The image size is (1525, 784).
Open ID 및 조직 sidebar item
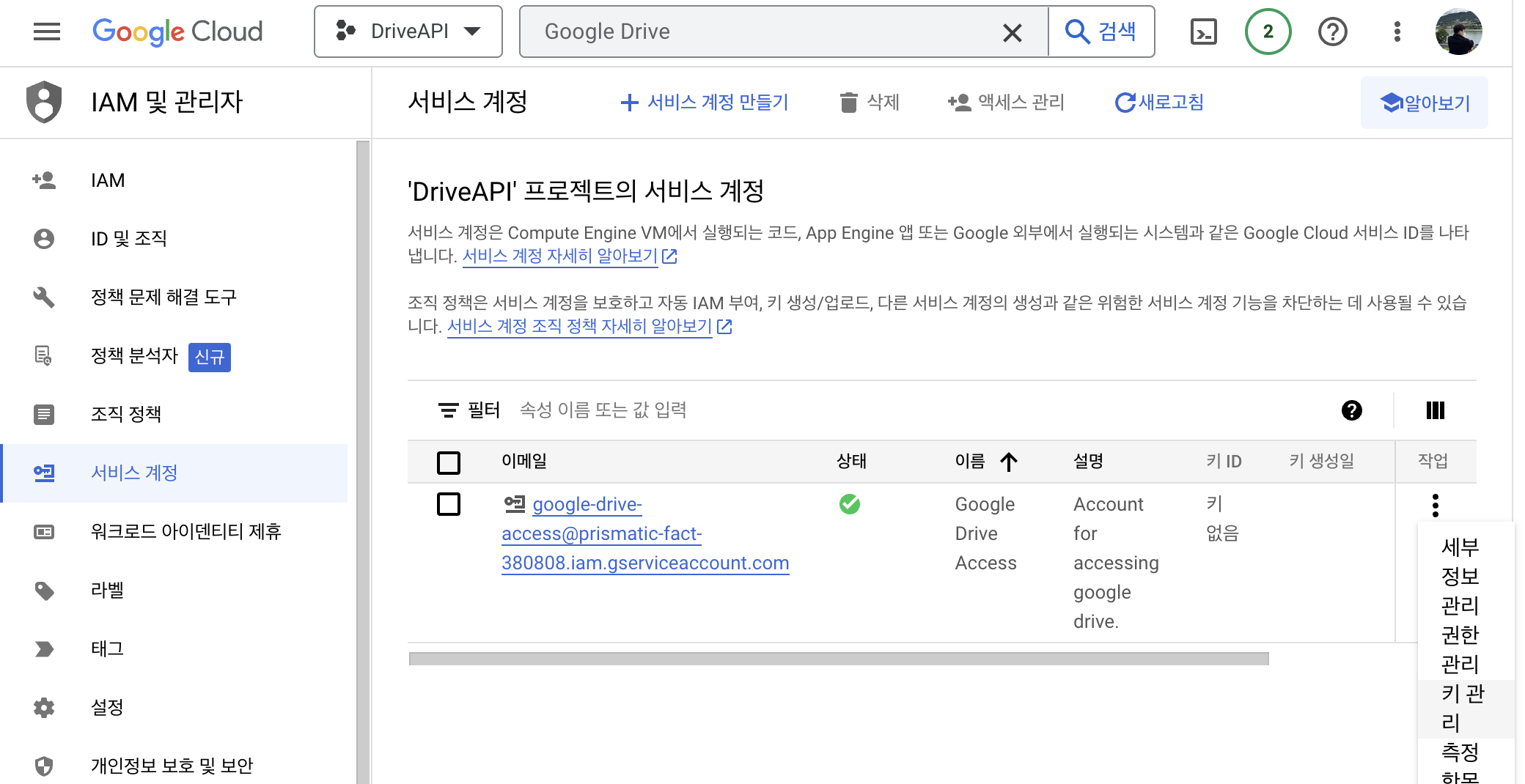pos(174,239)
